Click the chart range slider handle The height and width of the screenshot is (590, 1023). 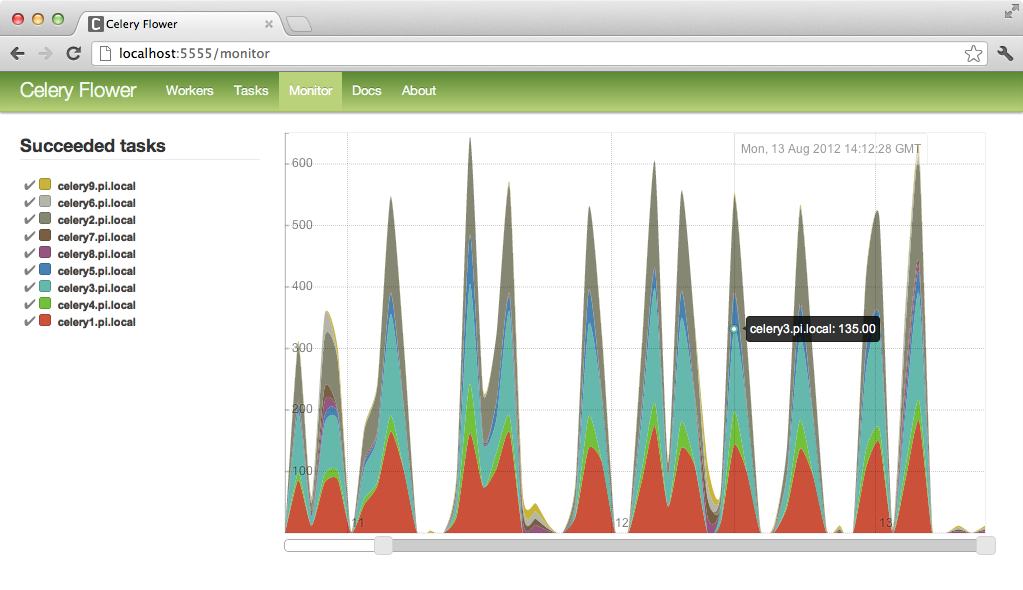coord(383,546)
